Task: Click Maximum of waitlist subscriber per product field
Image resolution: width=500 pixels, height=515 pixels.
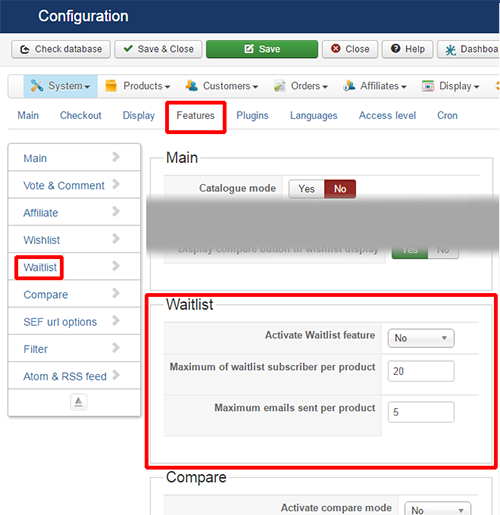Action: [x=421, y=371]
